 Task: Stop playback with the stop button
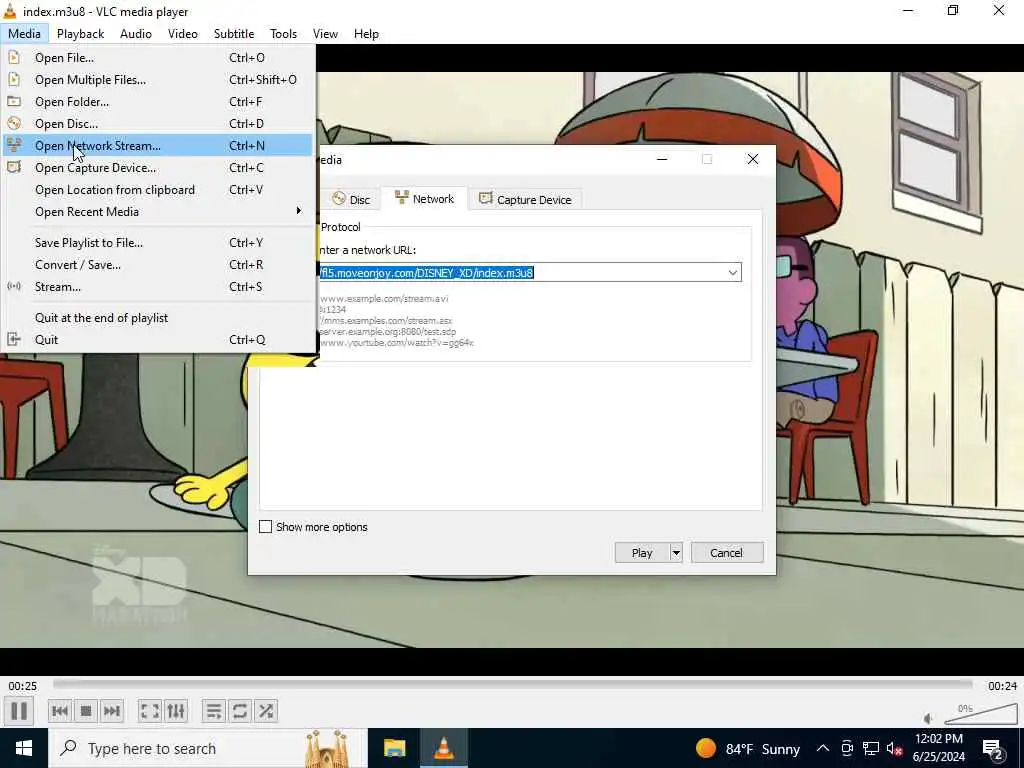point(86,711)
